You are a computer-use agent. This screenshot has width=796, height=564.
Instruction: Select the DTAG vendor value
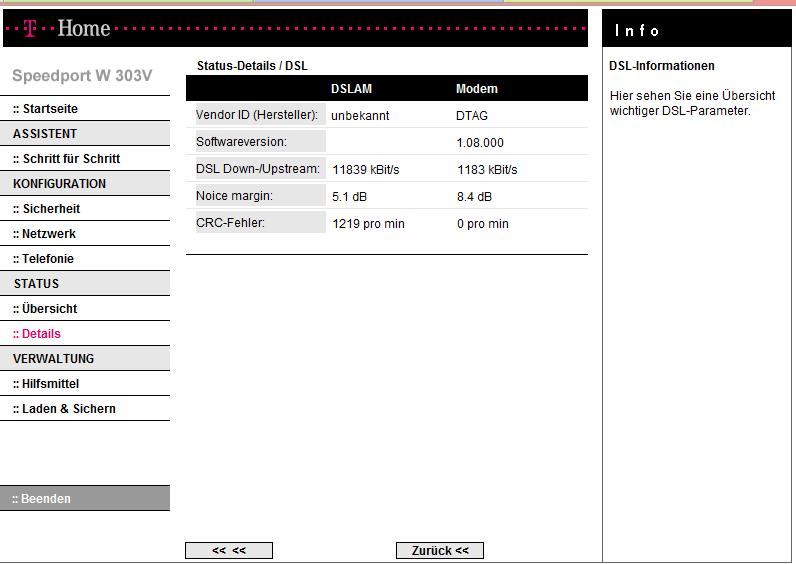click(x=472, y=116)
